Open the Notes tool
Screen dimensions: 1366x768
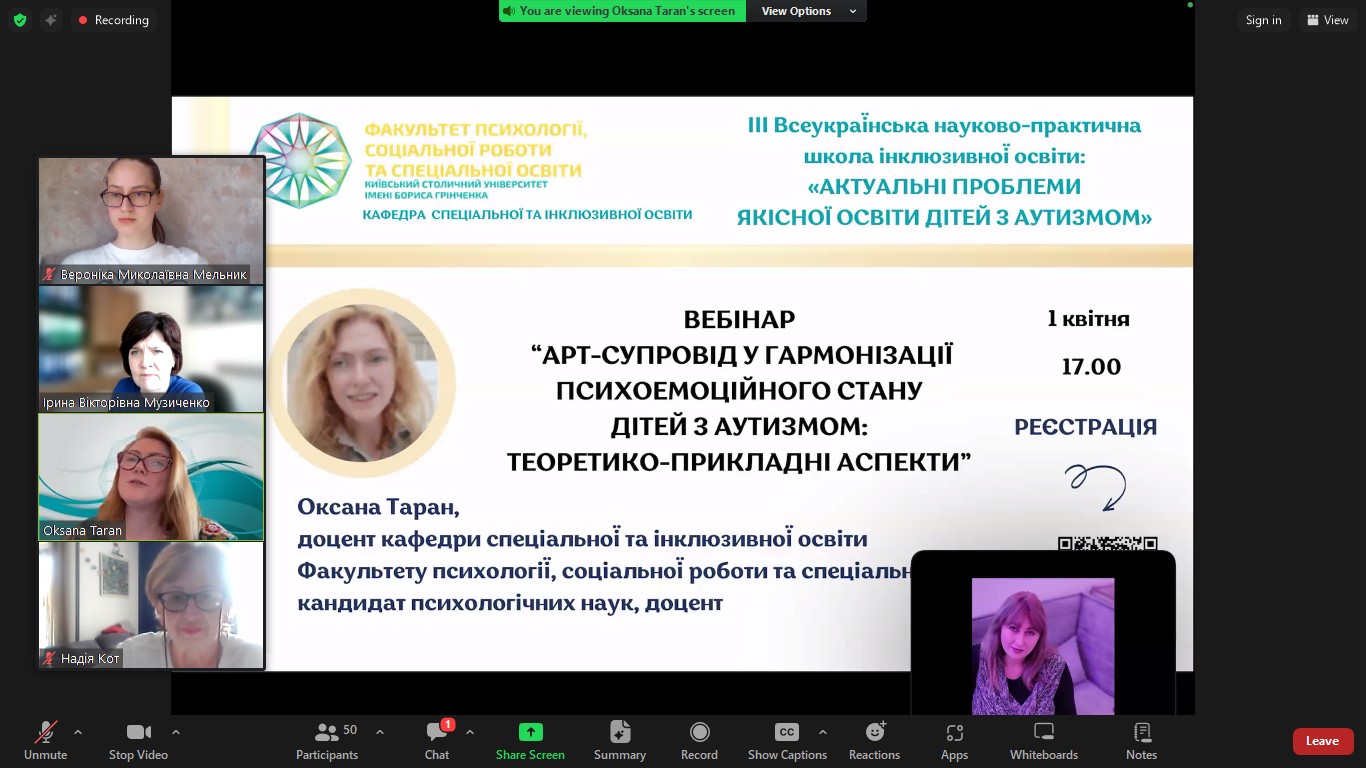pos(1141,733)
